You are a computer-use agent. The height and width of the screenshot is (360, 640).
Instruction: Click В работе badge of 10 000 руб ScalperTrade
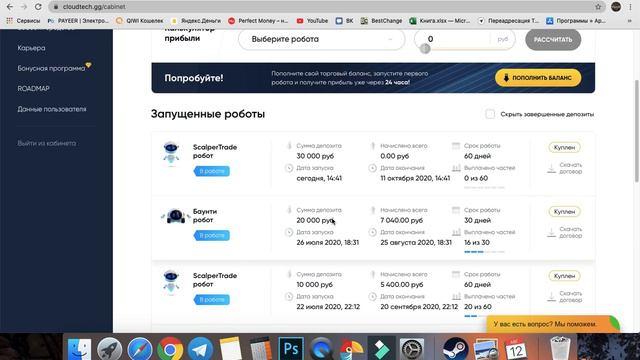pos(211,300)
